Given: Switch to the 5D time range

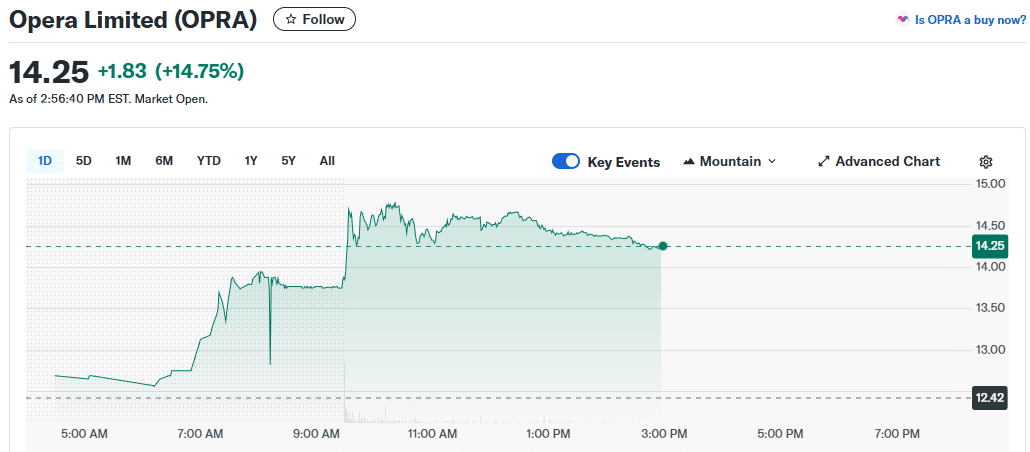Looking at the screenshot, I should point(84,161).
